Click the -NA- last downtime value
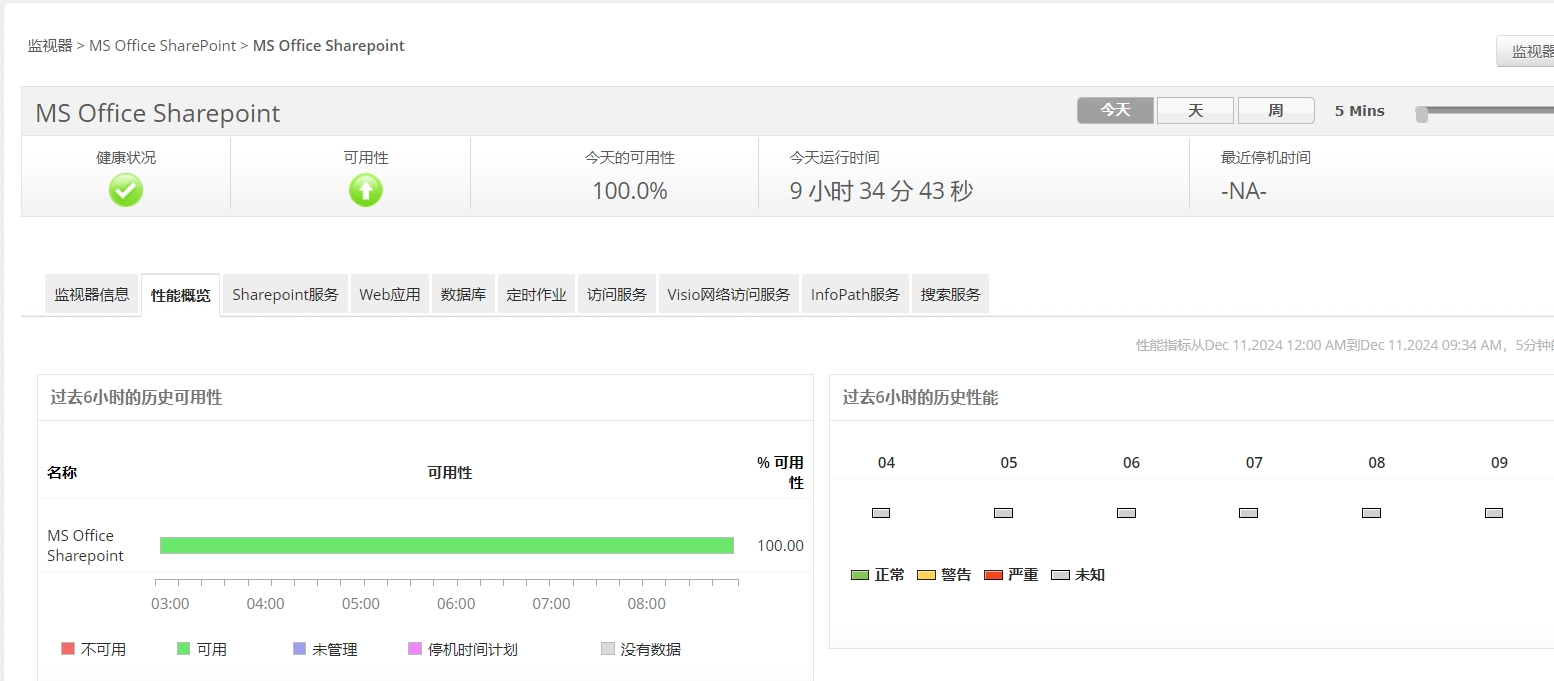The width and height of the screenshot is (1554, 681). pyautogui.click(x=1244, y=191)
